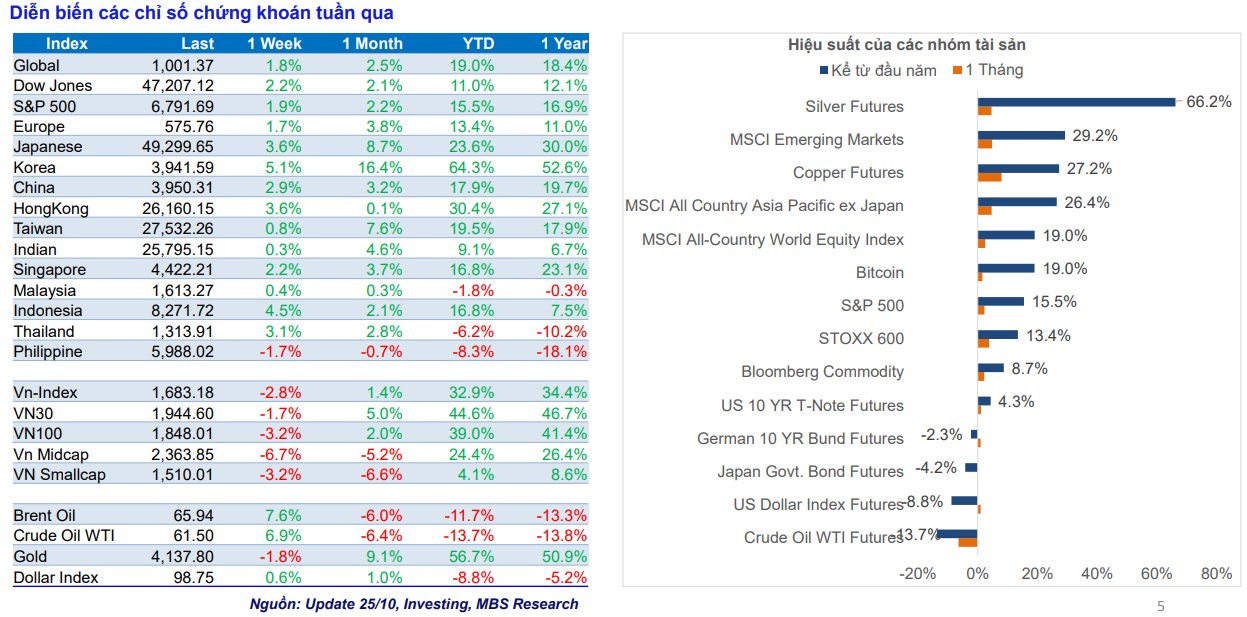Select the Korea YTD value 64.3%
The image size is (1247, 617).
471,168
